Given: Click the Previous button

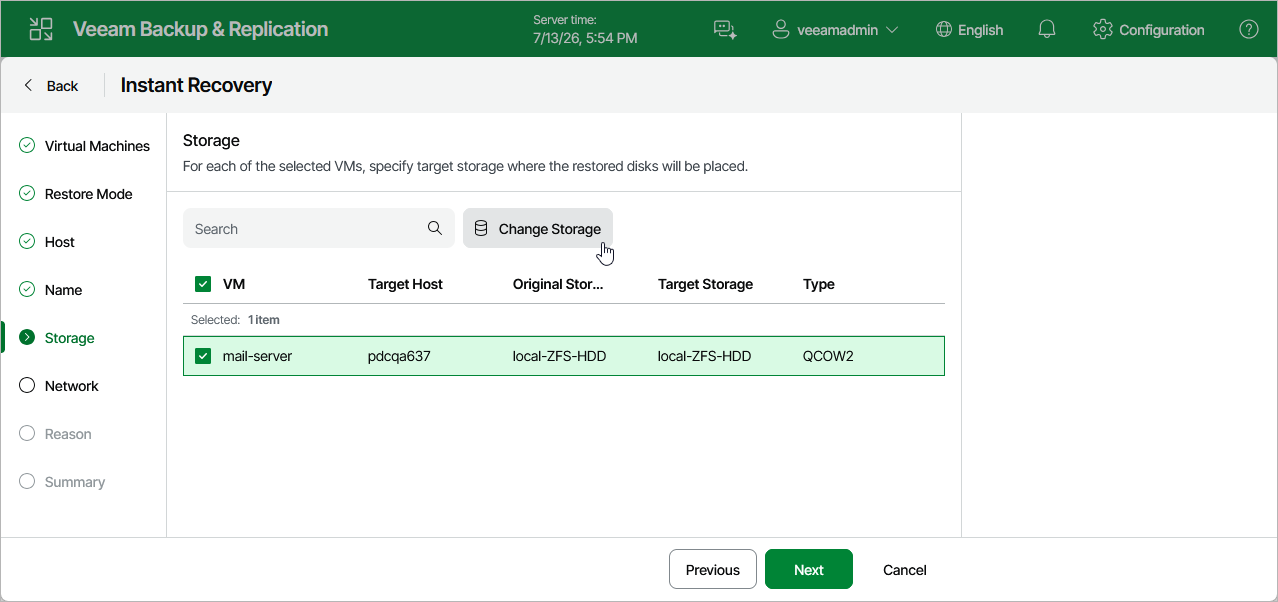Looking at the screenshot, I should coord(713,569).
